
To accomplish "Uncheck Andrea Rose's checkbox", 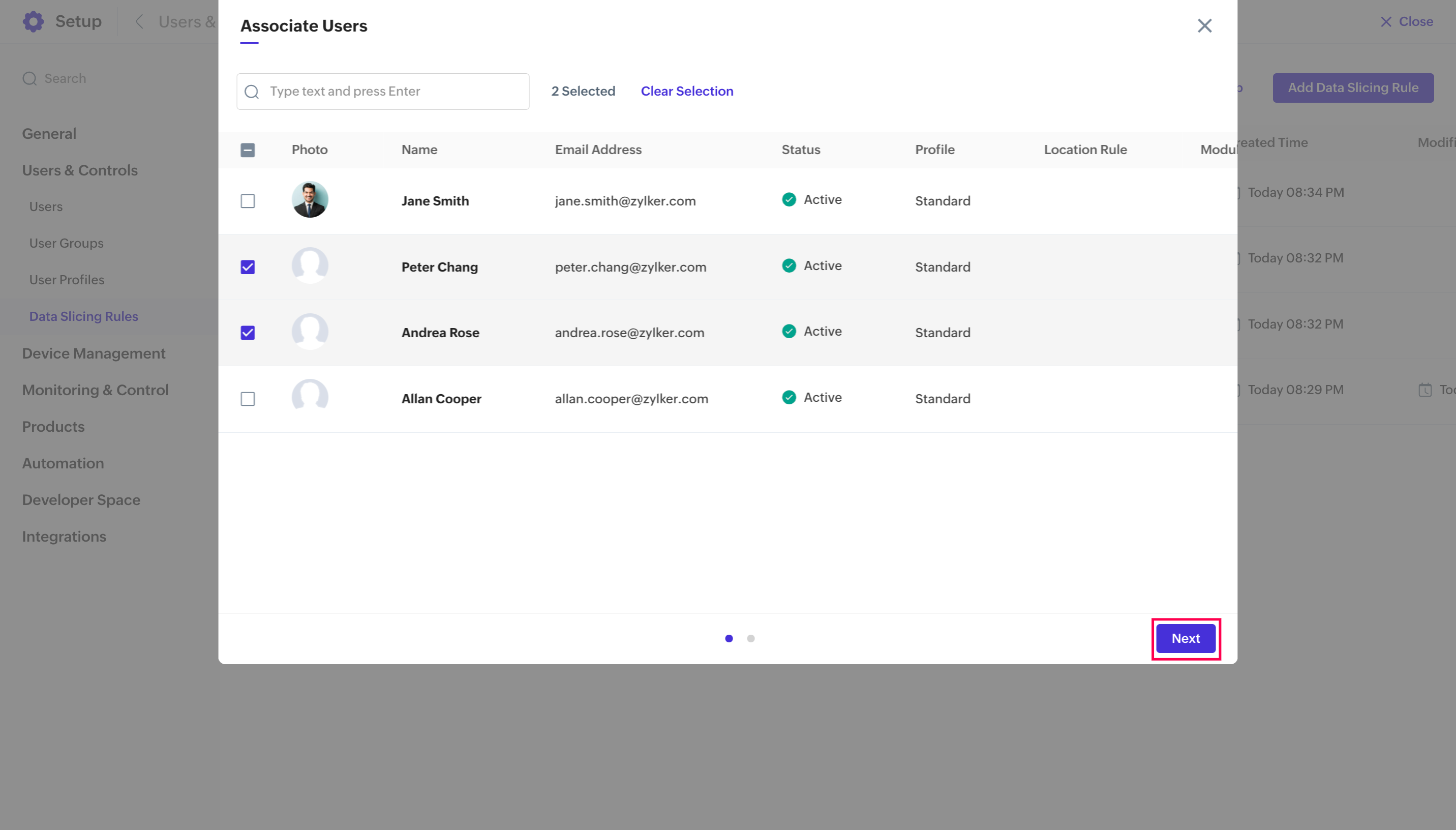I will [248, 333].
